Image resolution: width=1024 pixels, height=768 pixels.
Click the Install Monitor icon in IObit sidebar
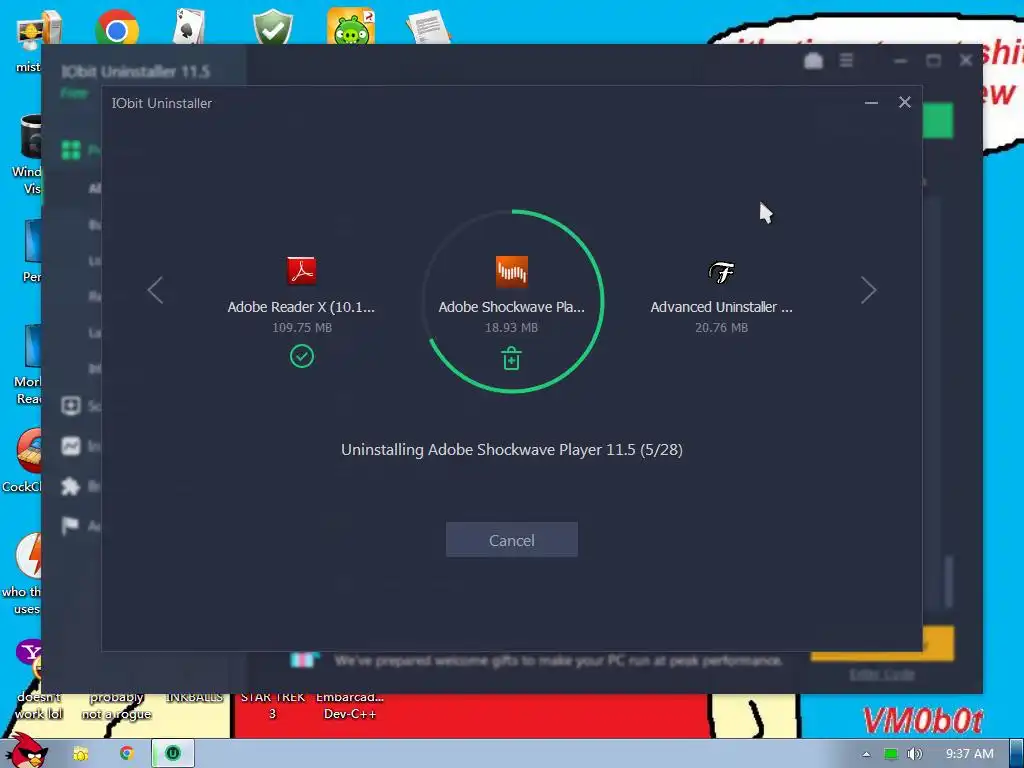(71, 446)
